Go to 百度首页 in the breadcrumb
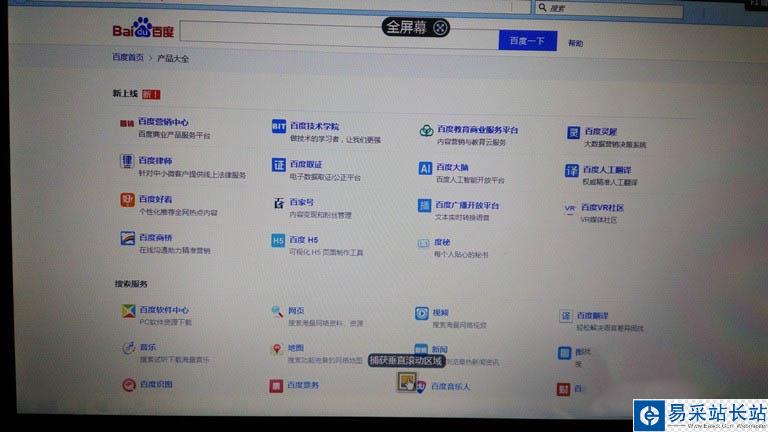768x432 pixels. pyautogui.click(x=128, y=57)
